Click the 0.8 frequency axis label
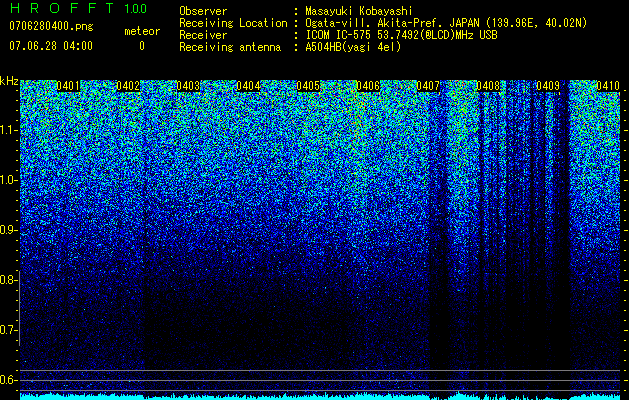Image resolution: width=629 pixels, height=400 pixels. 7,280
